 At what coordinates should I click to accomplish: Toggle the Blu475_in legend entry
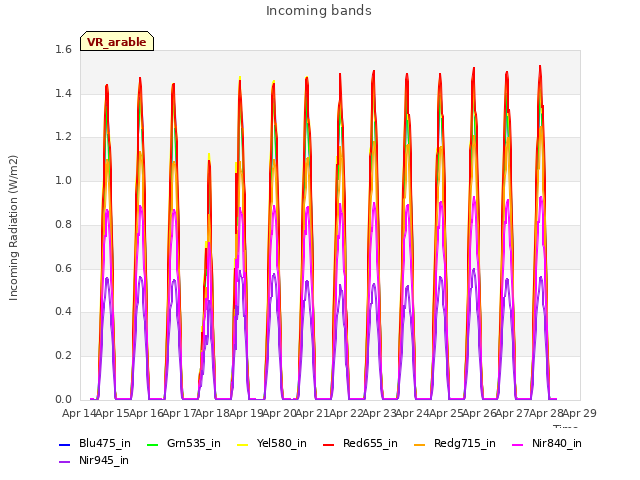[95, 443]
